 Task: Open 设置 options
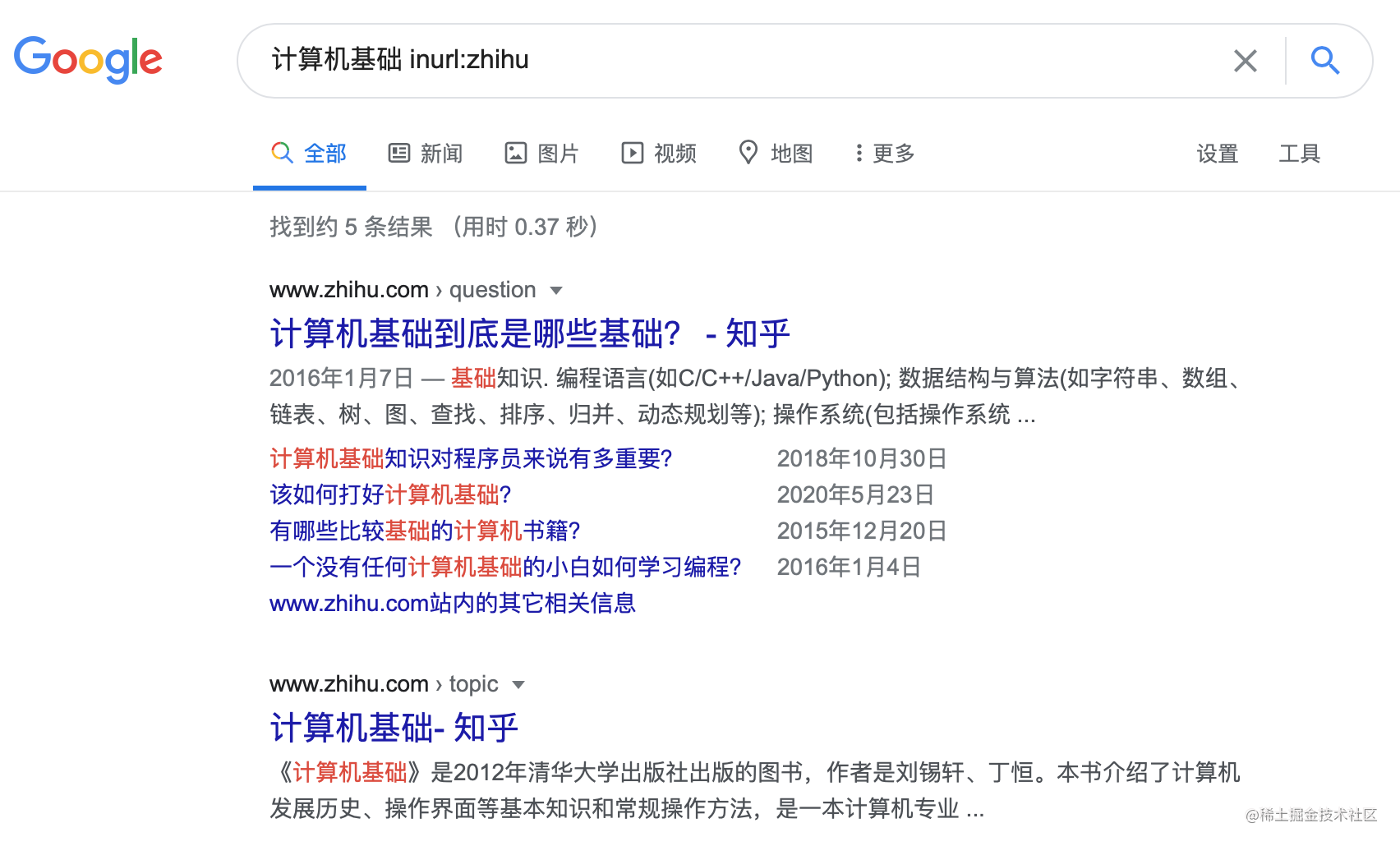[x=1217, y=154]
